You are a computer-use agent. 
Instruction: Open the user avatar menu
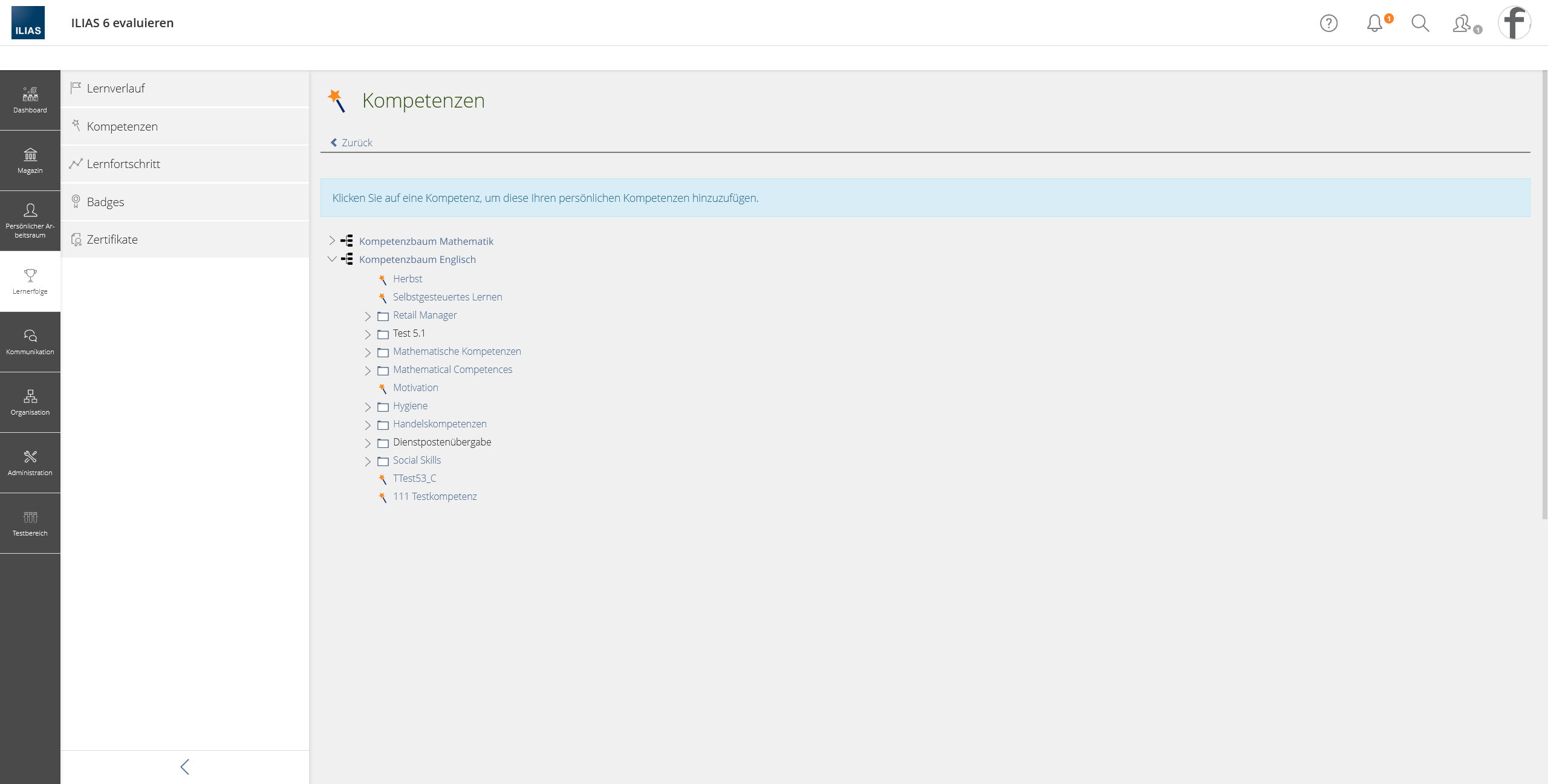pos(1514,23)
